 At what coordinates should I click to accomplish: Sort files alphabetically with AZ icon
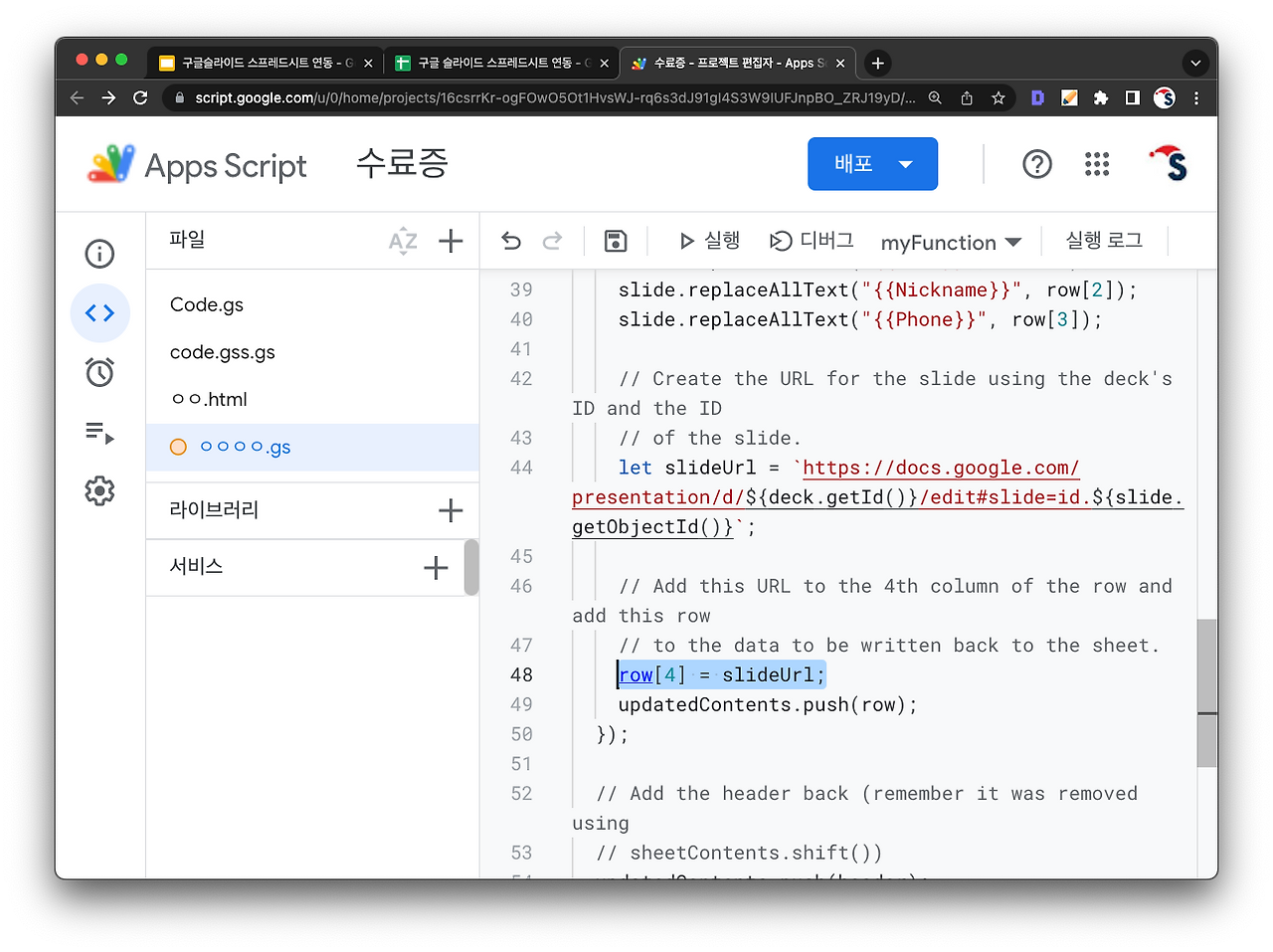point(403,241)
